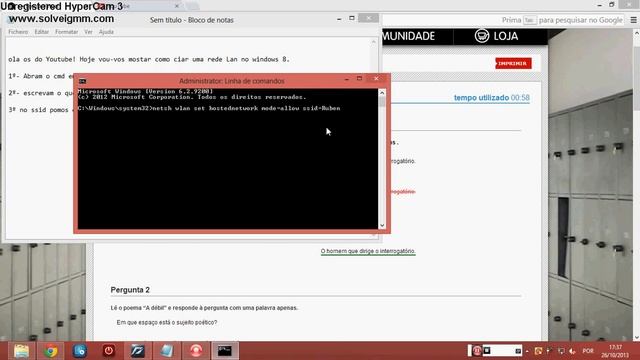Image resolution: width=640 pixels, height=360 pixels.
Task: Maximize the Bloco de notas window
Action: pyautogui.click(x=352, y=18)
